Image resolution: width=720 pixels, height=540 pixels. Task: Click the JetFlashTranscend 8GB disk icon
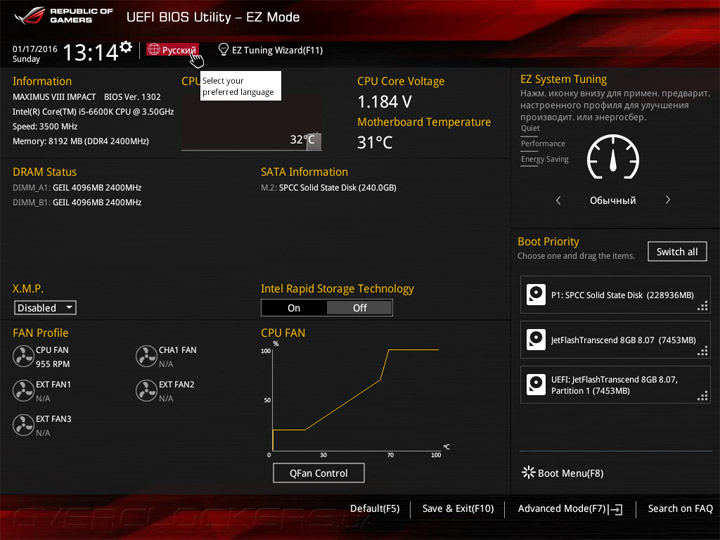point(536,340)
